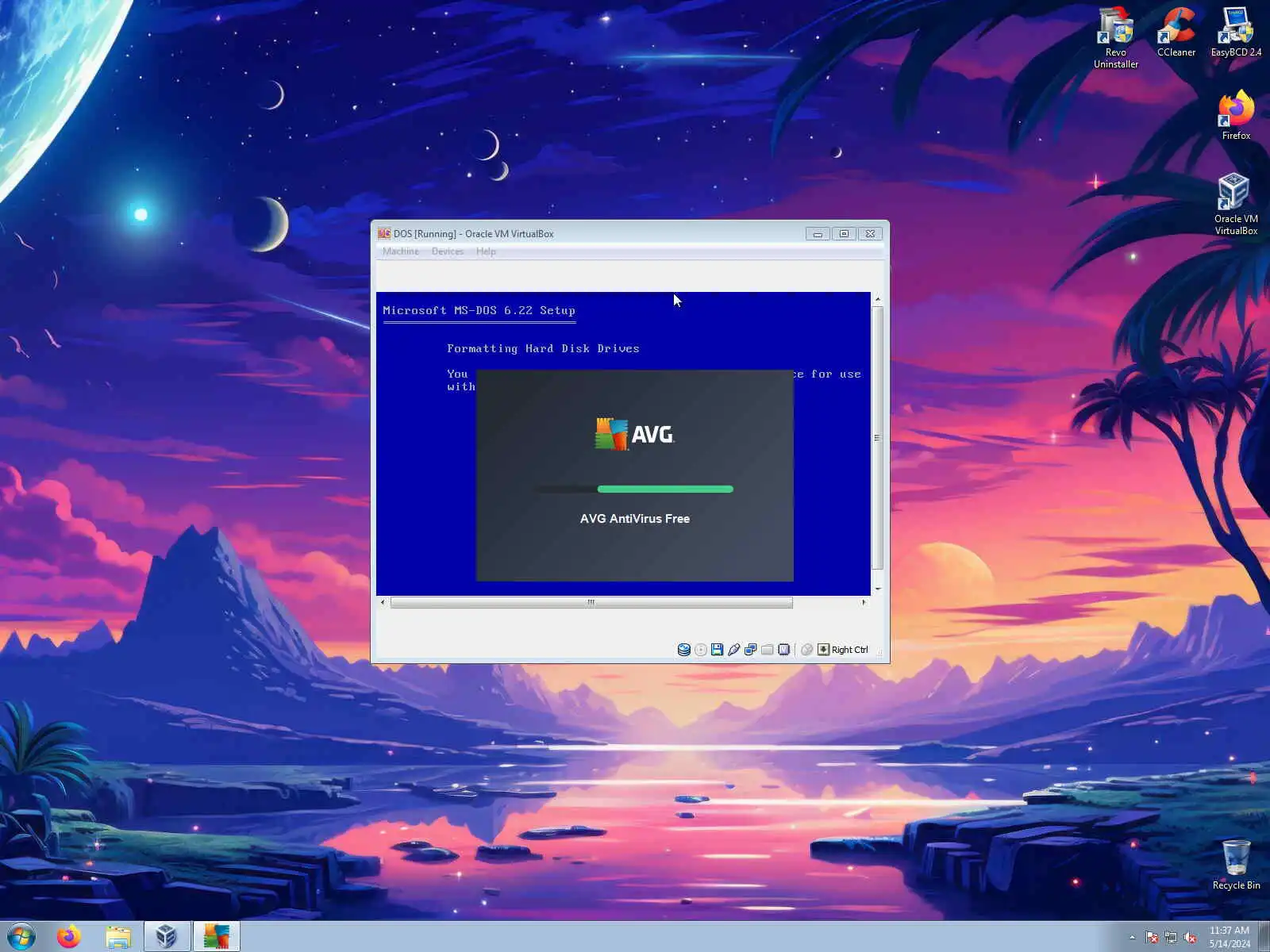This screenshot has width=1270, height=952.
Task: Maximize the DOS VirtualBox window
Action: tap(844, 234)
